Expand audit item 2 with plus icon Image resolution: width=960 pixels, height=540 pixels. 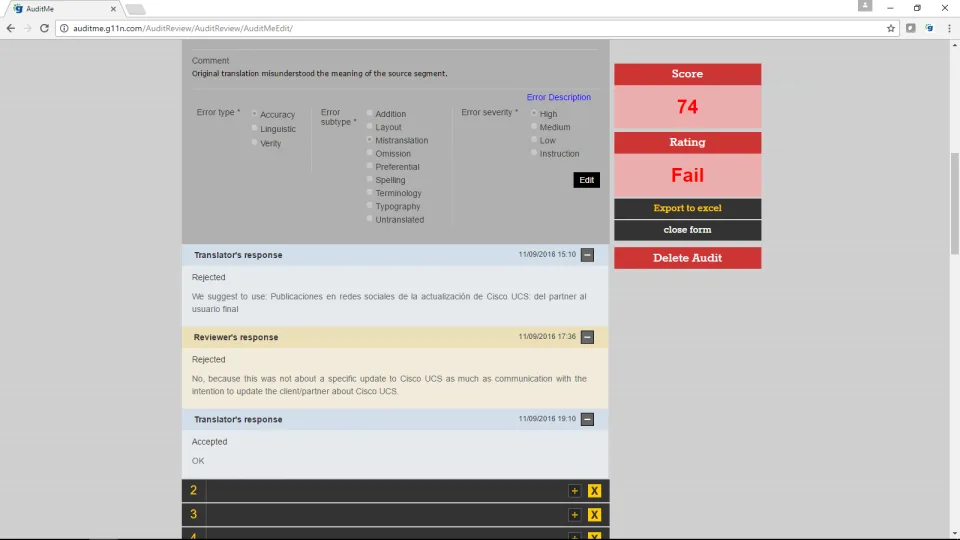pos(574,490)
